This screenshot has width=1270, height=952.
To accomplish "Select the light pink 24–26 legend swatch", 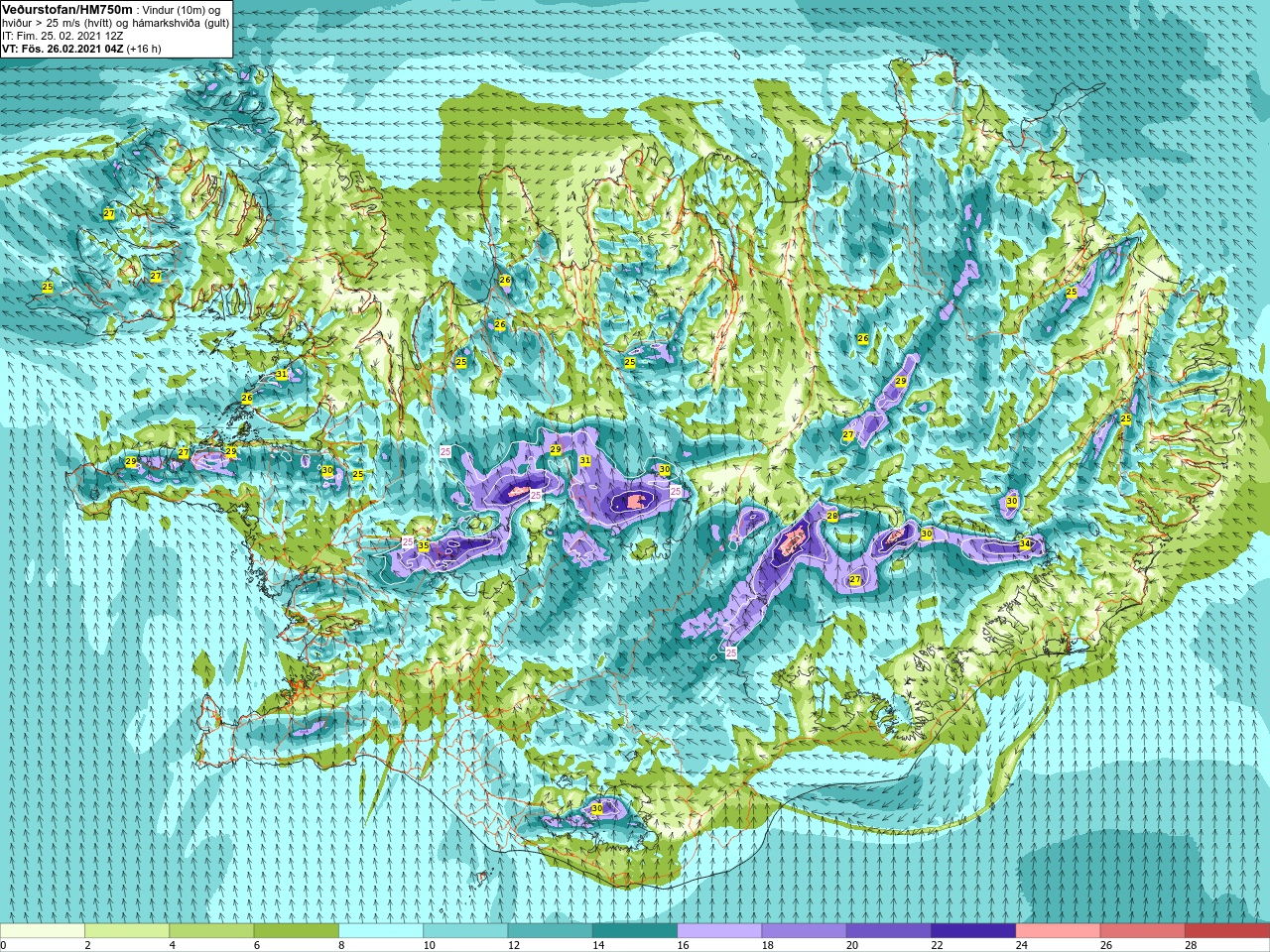I will coord(1058,931).
